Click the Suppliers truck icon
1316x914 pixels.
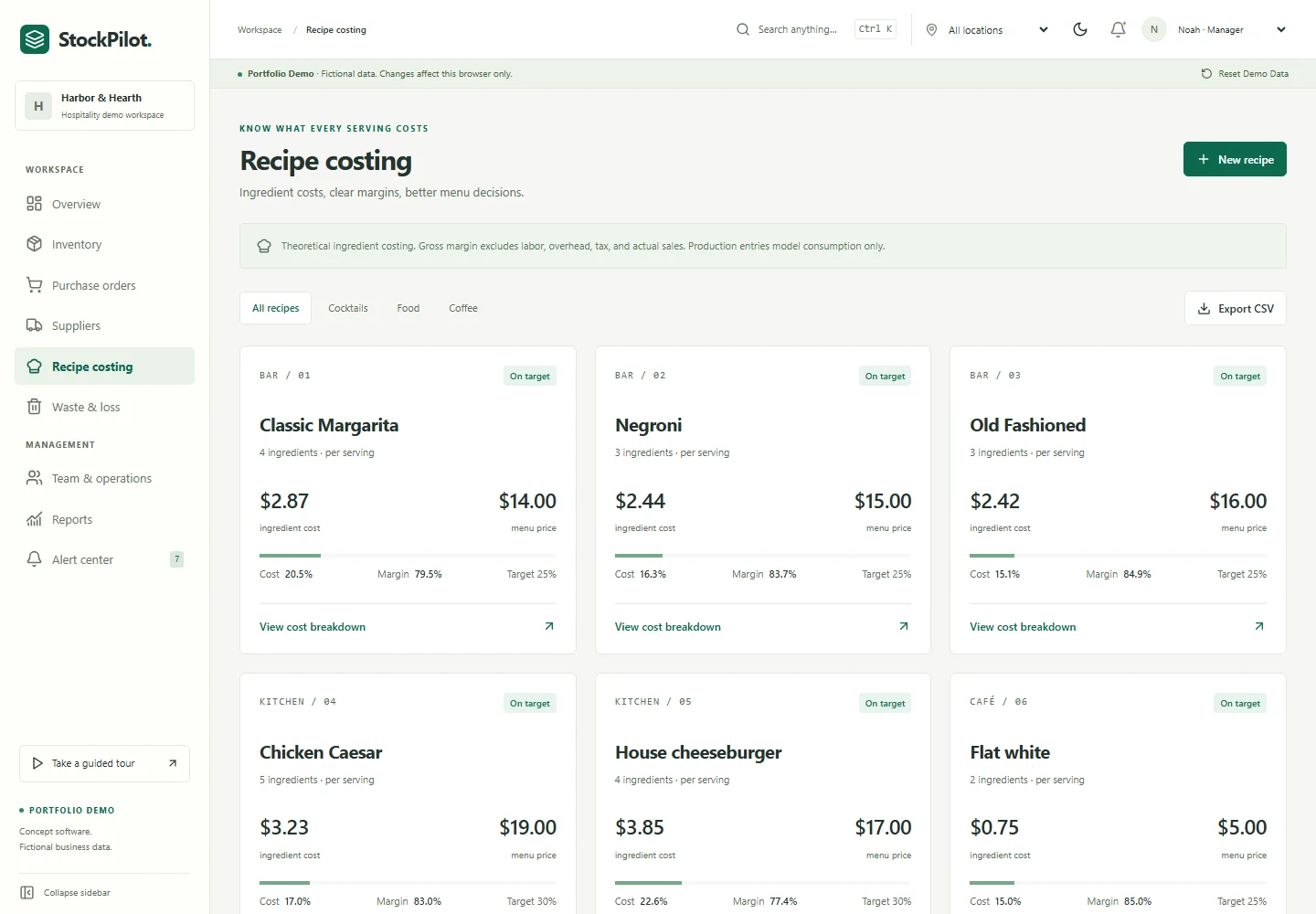pos(34,325)
